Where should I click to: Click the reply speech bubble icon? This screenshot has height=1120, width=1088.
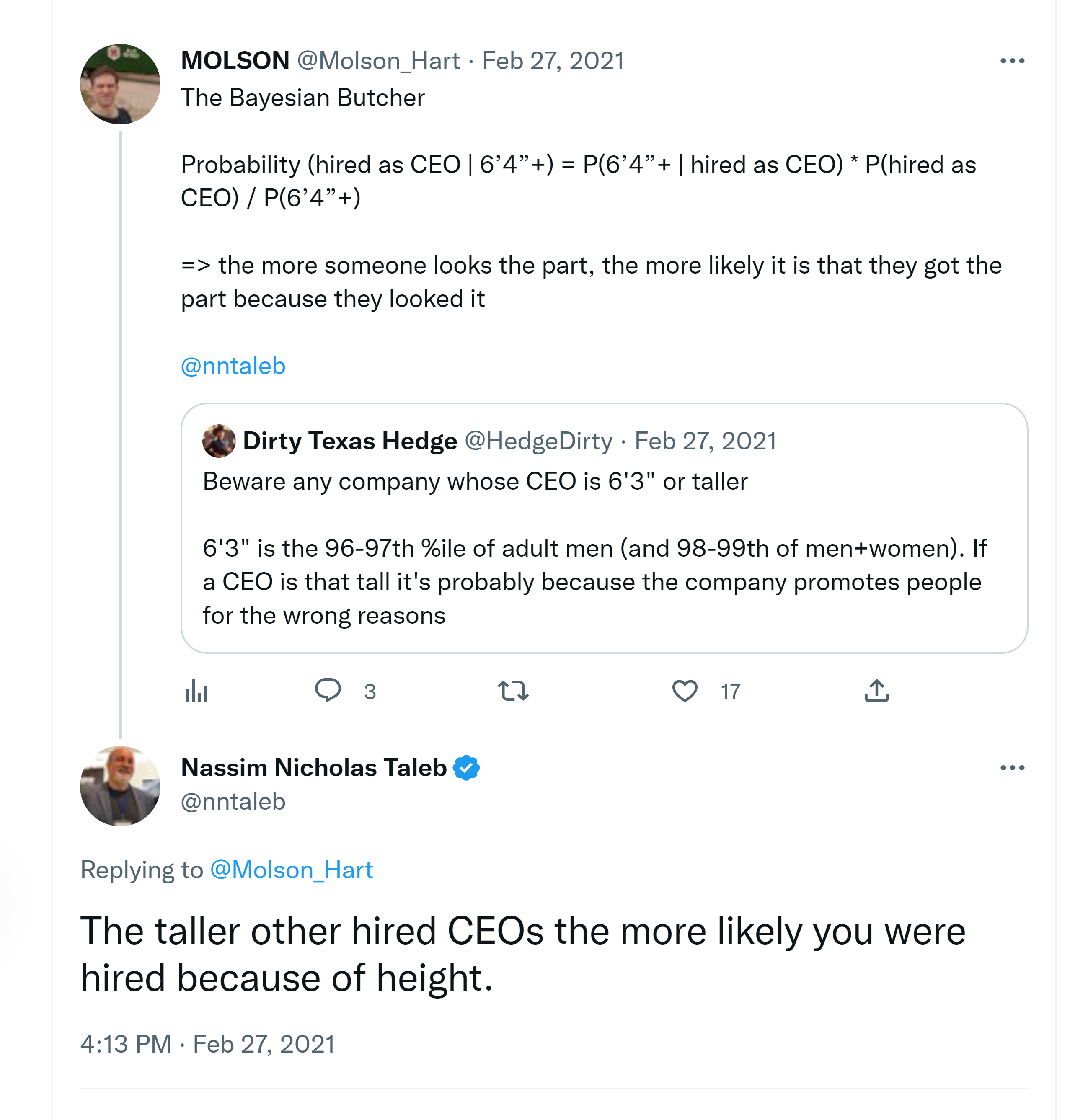click(328, 690)
